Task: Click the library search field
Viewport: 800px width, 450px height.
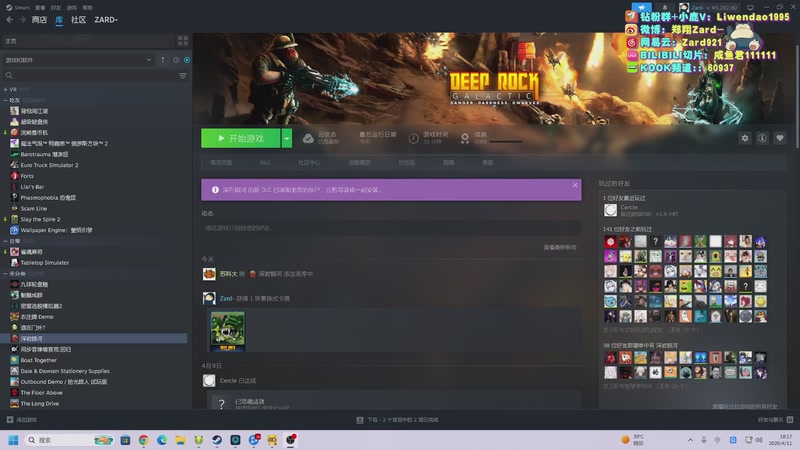Action: (90, 76)
